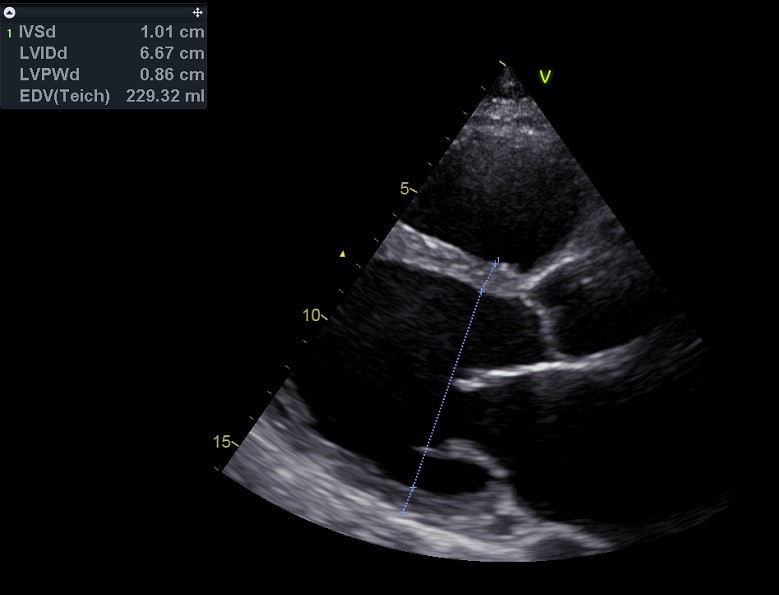Select the EDV(Teich) label
This screenshot has height=595, width=779.
coord(65,96)
